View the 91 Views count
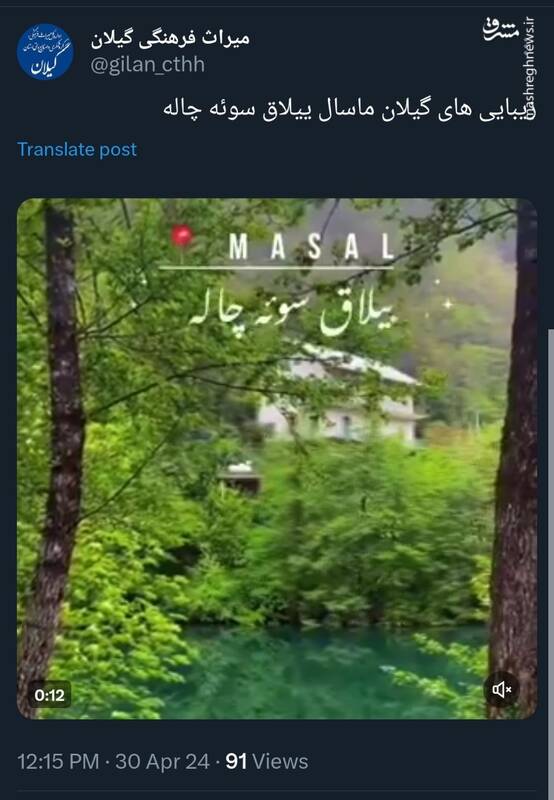554x800 pixels. pos(266,761)
